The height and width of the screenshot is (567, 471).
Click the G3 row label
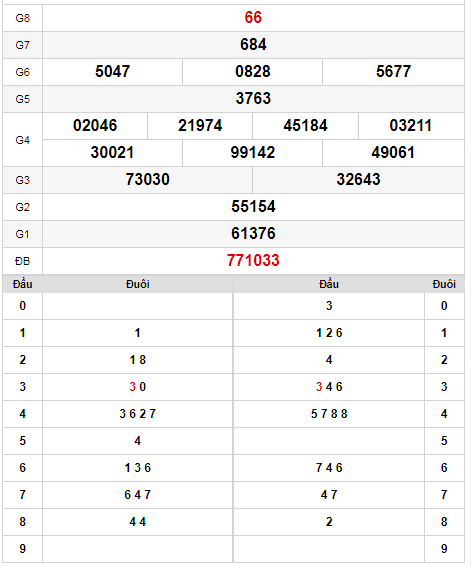[x=22, y=180]
